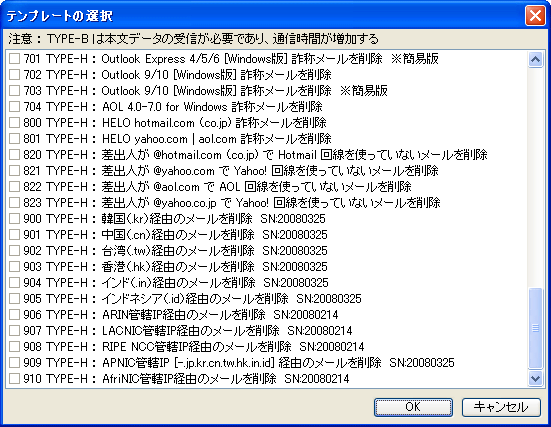The height and width of the screenshot is (427, 551).
Task: Click the scrollbar up arrow
Action: 536,60
